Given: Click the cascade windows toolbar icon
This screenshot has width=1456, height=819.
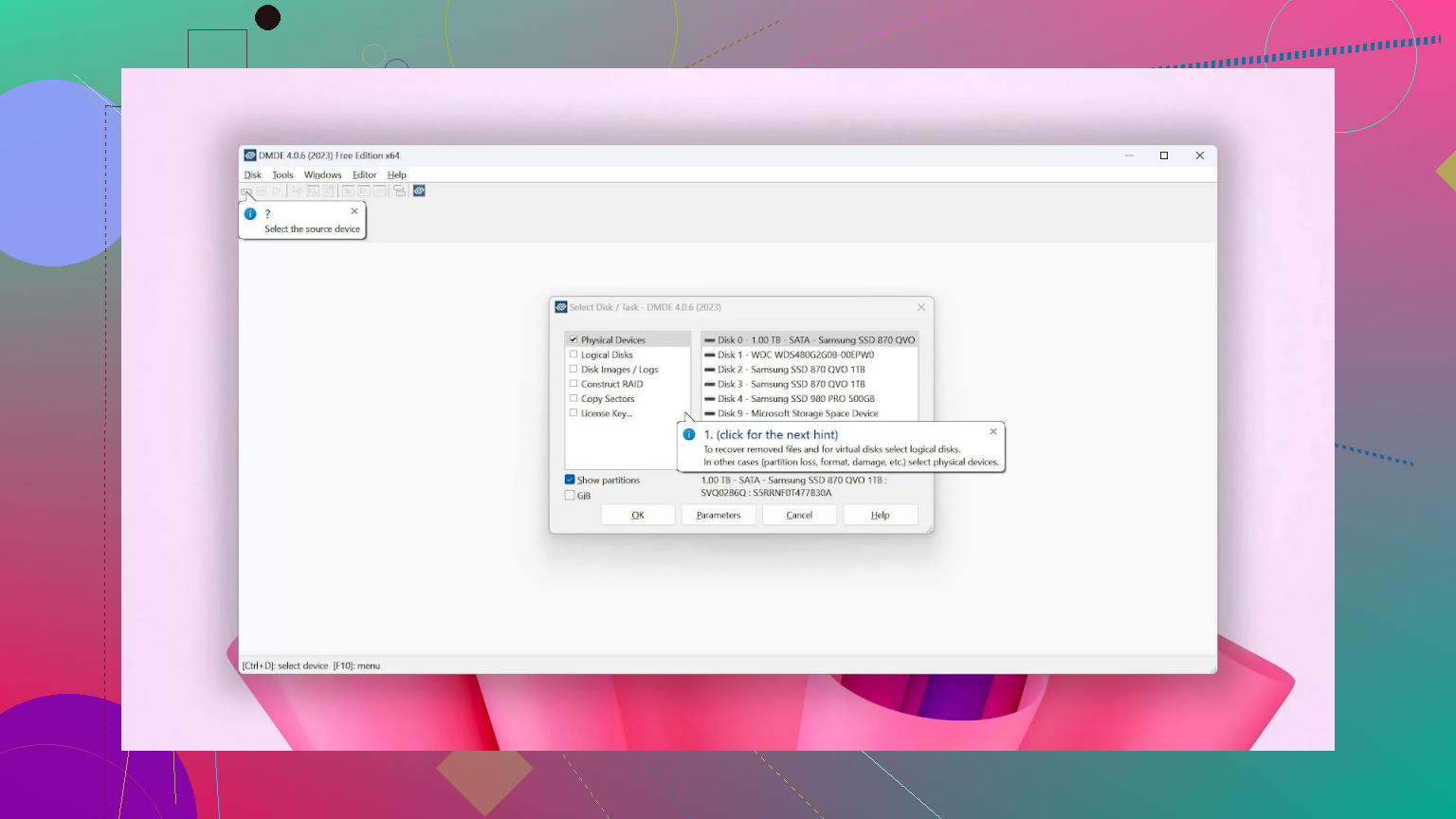Looking at the screenshot, I should pyautogui.click(x=400, y=191).
